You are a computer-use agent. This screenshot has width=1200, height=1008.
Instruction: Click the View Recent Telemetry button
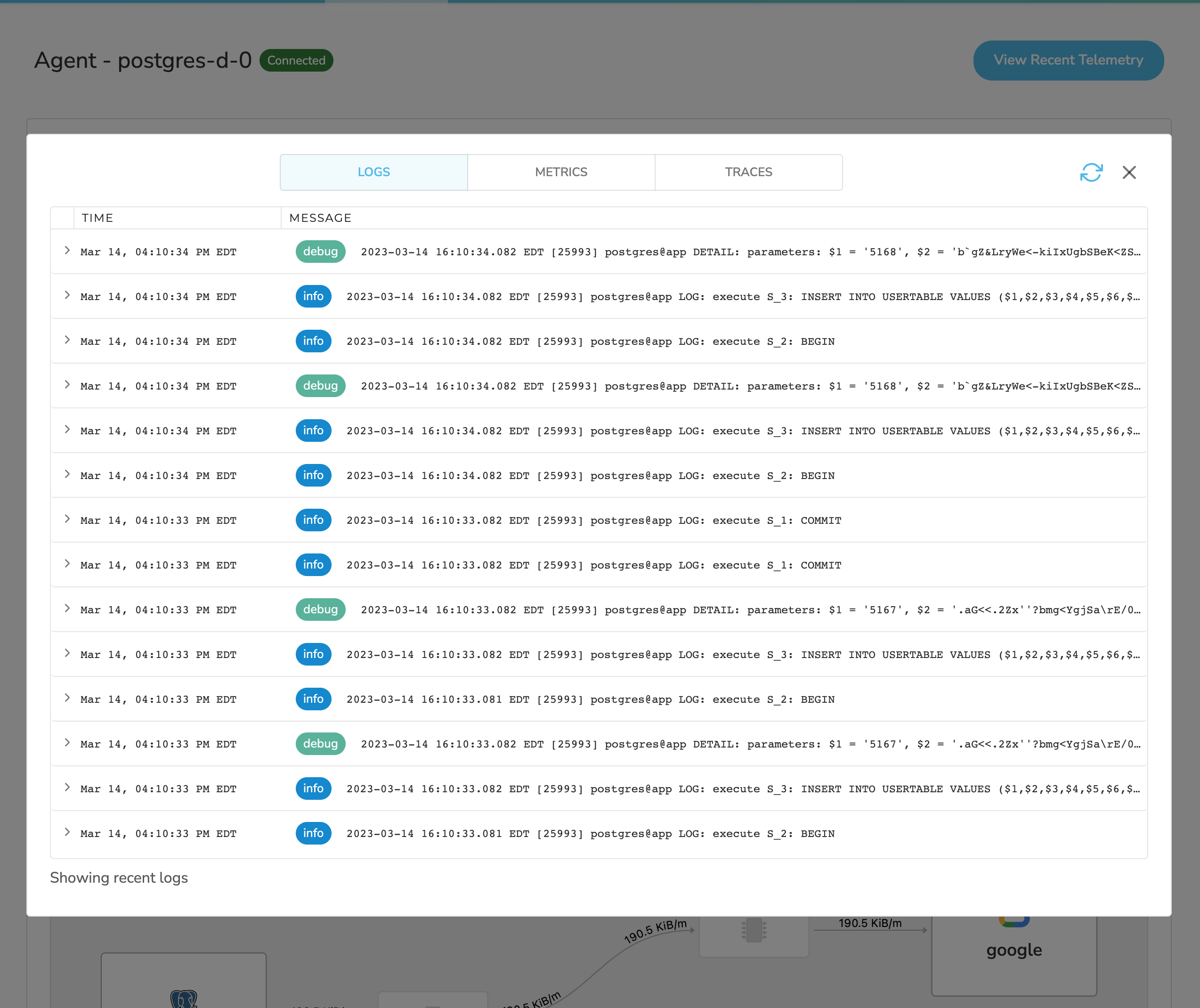1068,60
